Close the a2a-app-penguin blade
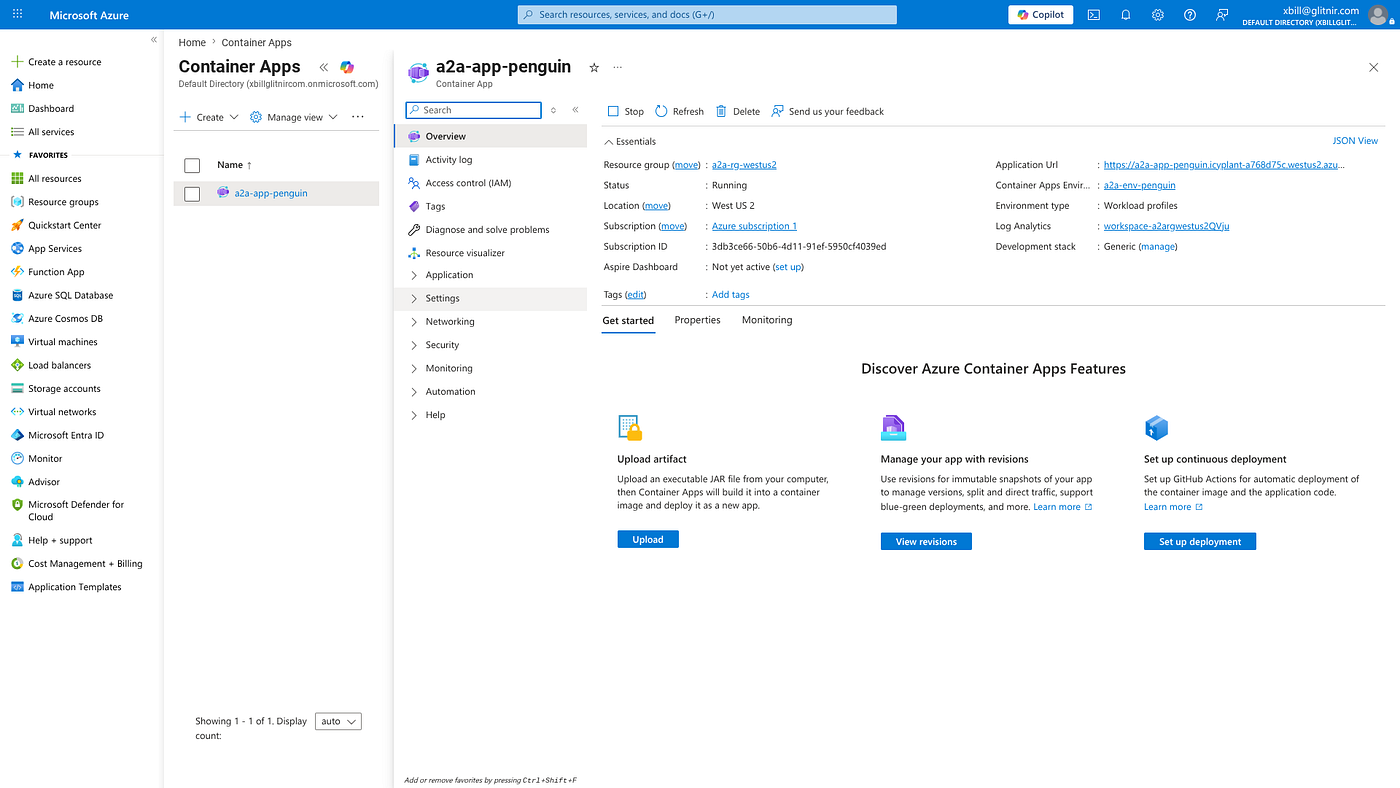Image resolution: width=1400 pixels, height=788 pixels. pos(1373,67)
